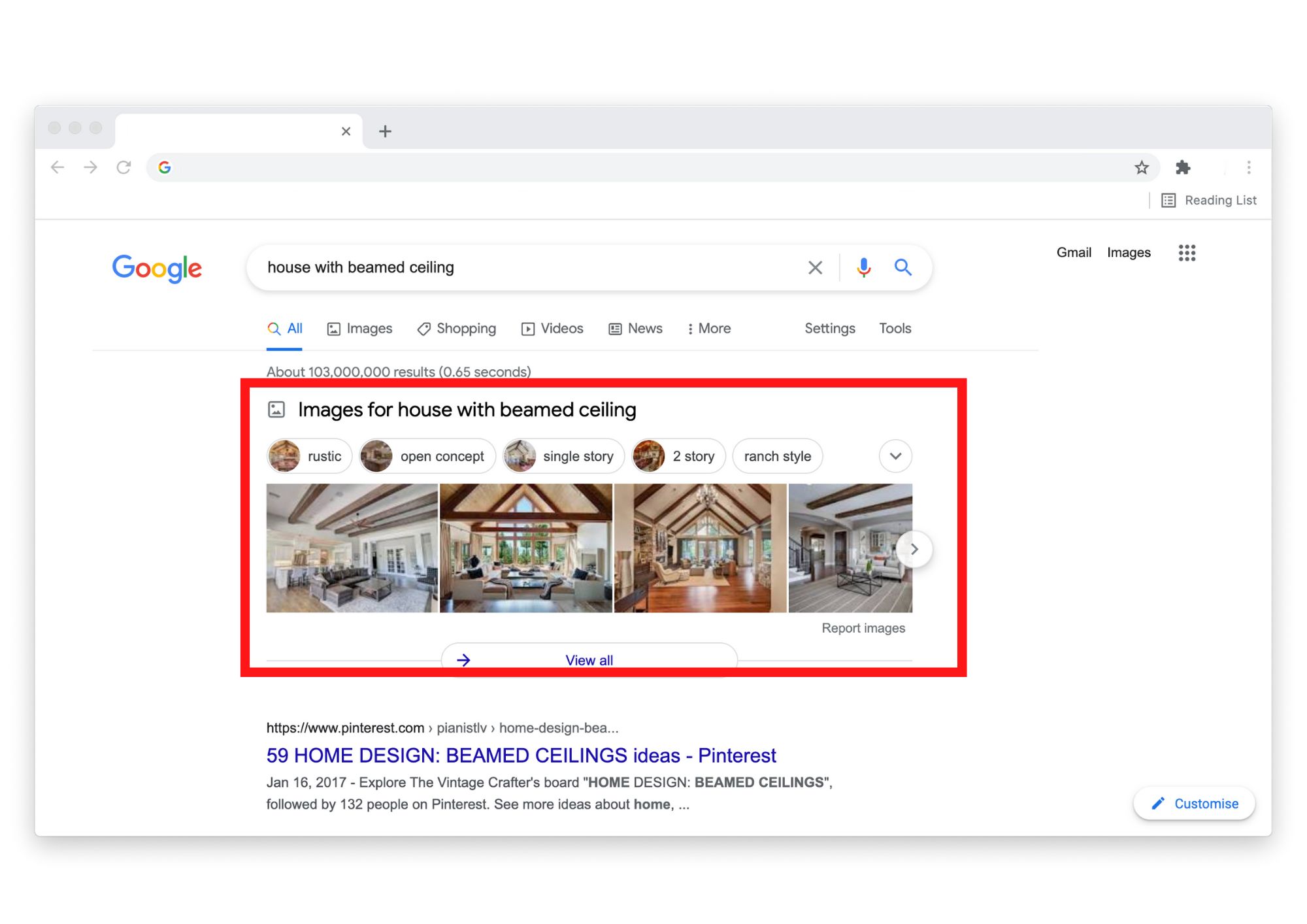Viewport: 1307px width, 924px height.
Task: Click the image icon beside Images heading
Action: [276, 410]
